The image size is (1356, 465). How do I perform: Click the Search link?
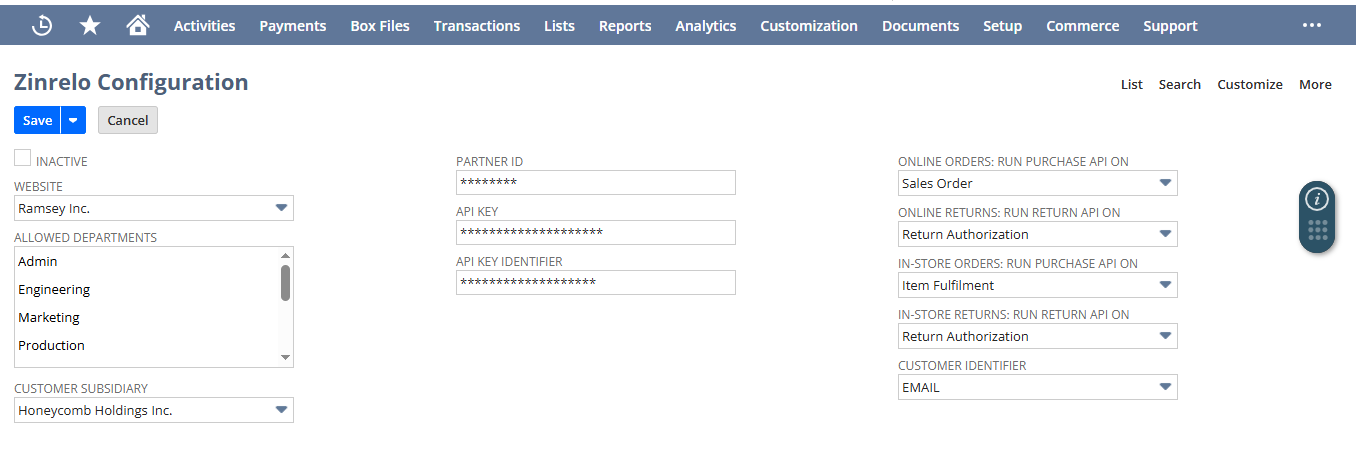coord(1180,84)
